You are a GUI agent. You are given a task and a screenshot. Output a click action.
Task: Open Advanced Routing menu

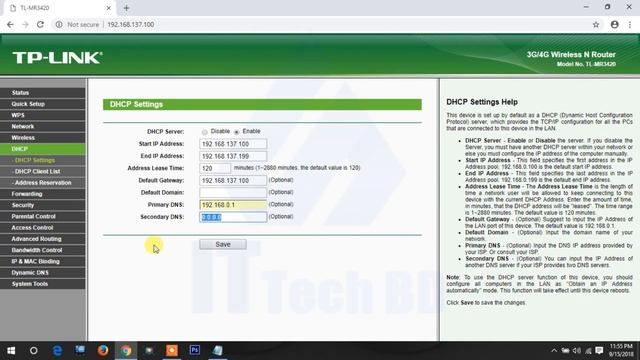click(43, 239)
